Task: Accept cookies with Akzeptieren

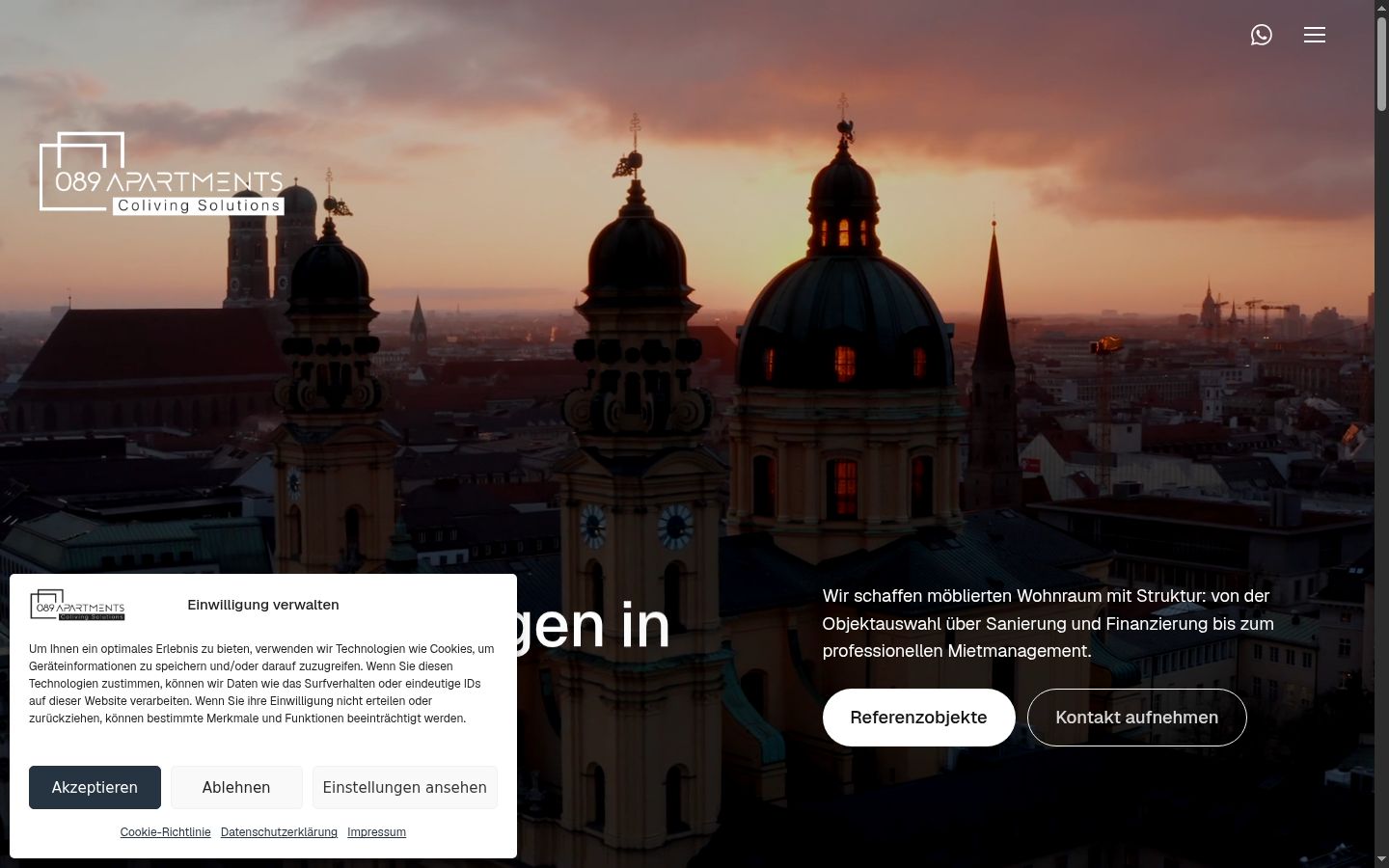Action: point(95,787)
